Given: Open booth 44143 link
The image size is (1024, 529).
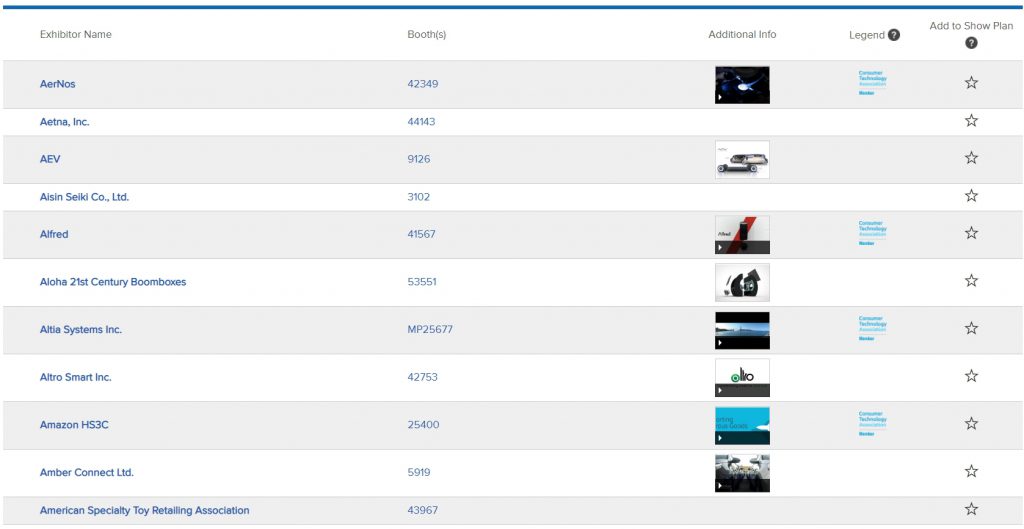Looking at the screenshot, I should click(x=421, y=121).
